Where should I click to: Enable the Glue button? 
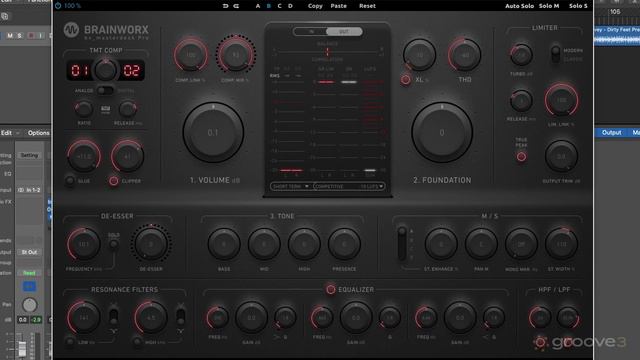click(70, 180)
